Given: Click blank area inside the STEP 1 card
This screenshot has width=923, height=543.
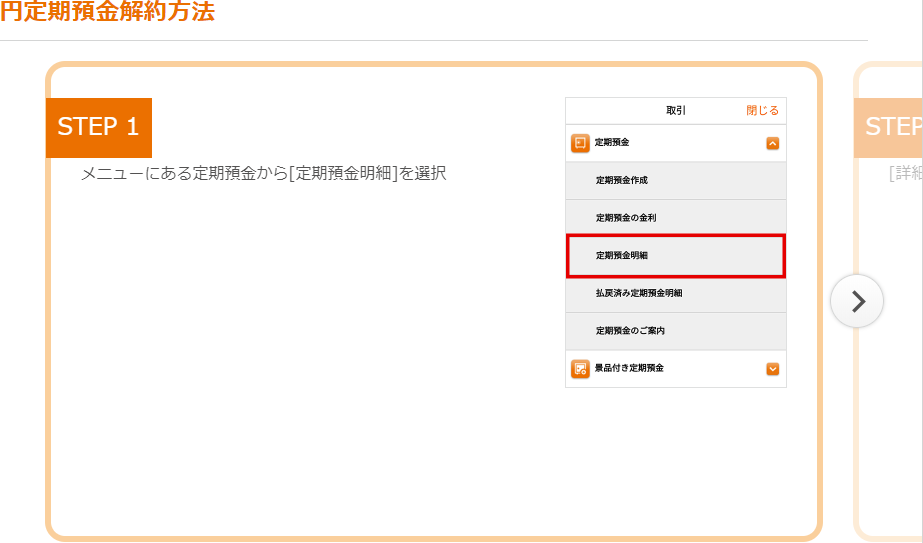Looking at the screenshot, I should click(x=300, y=380).
